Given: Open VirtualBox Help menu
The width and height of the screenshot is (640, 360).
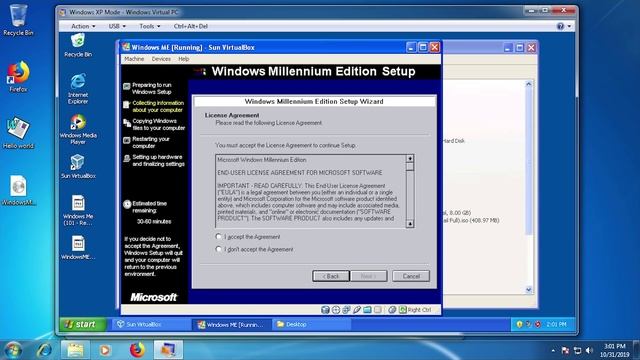Looking at the screenshot, I should [x=183, y=59].
